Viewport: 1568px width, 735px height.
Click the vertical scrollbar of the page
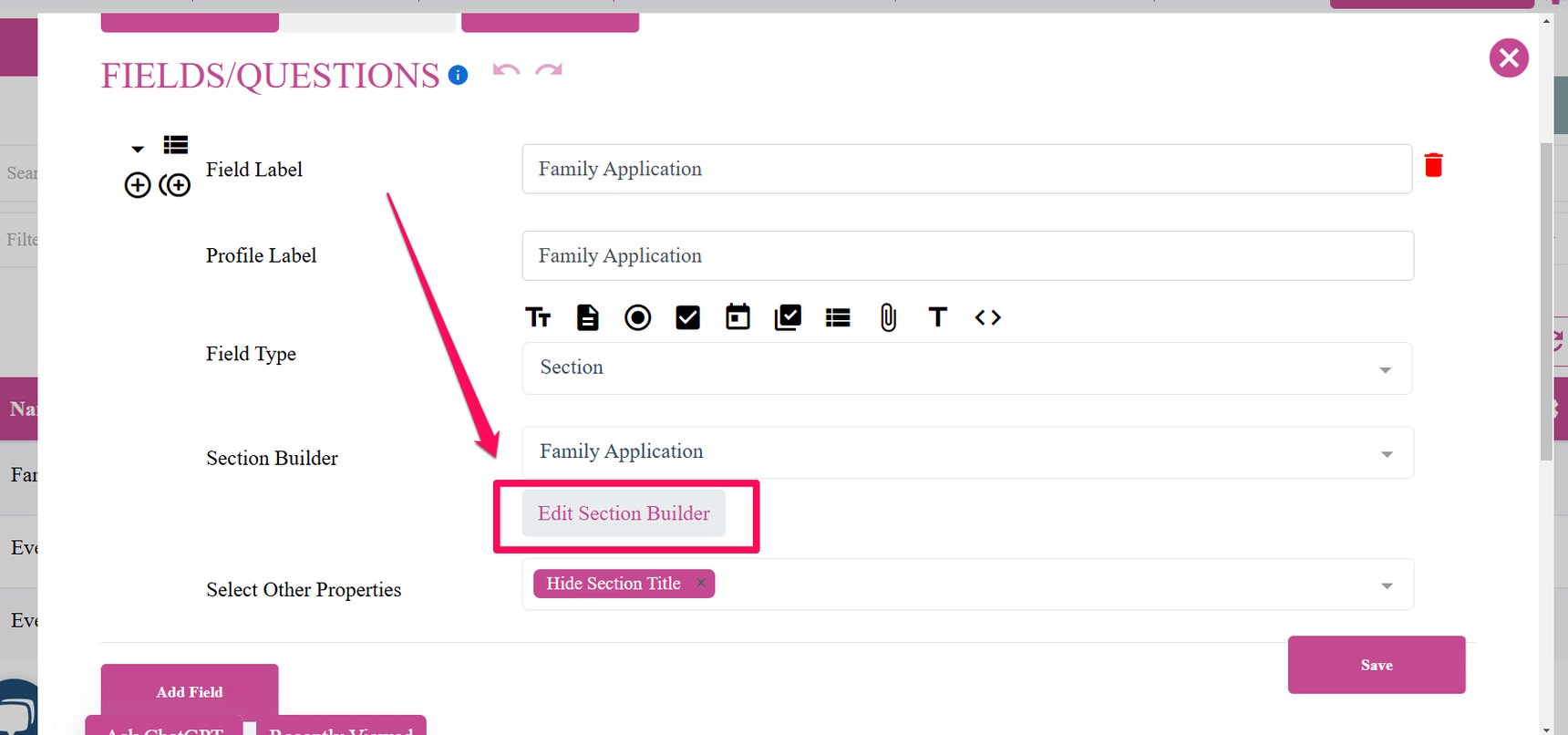tap(1546, 301)
